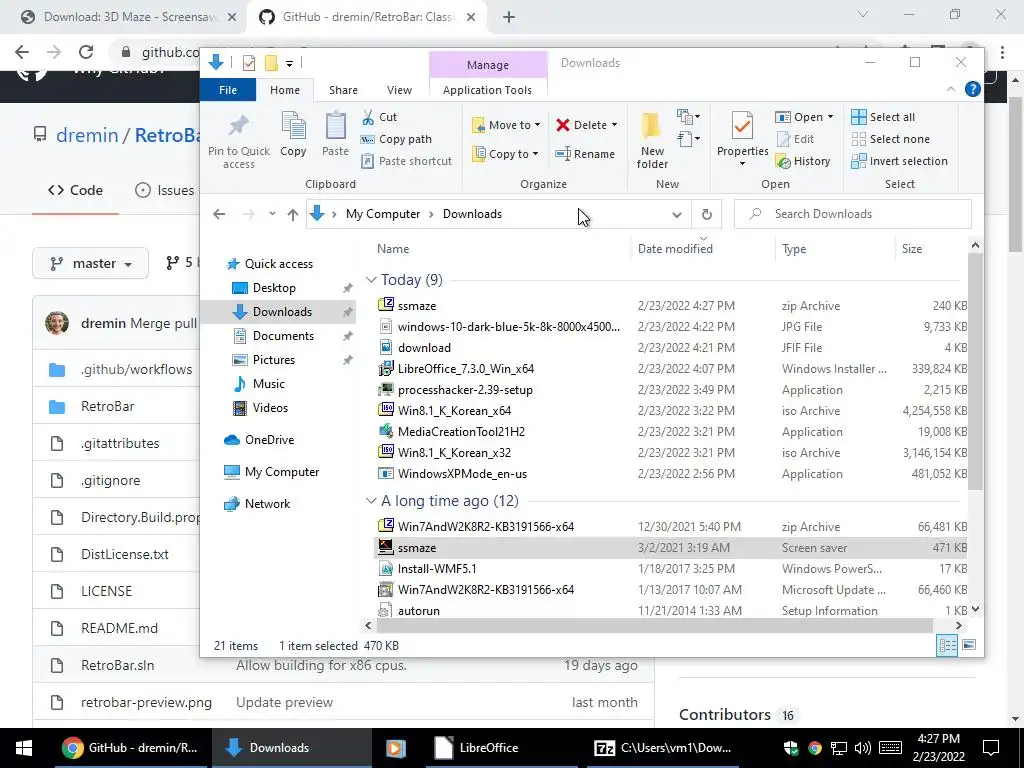1024x768 pixels.
Task: Open Documents in navigation pane
Action: [x=283, y=336]
